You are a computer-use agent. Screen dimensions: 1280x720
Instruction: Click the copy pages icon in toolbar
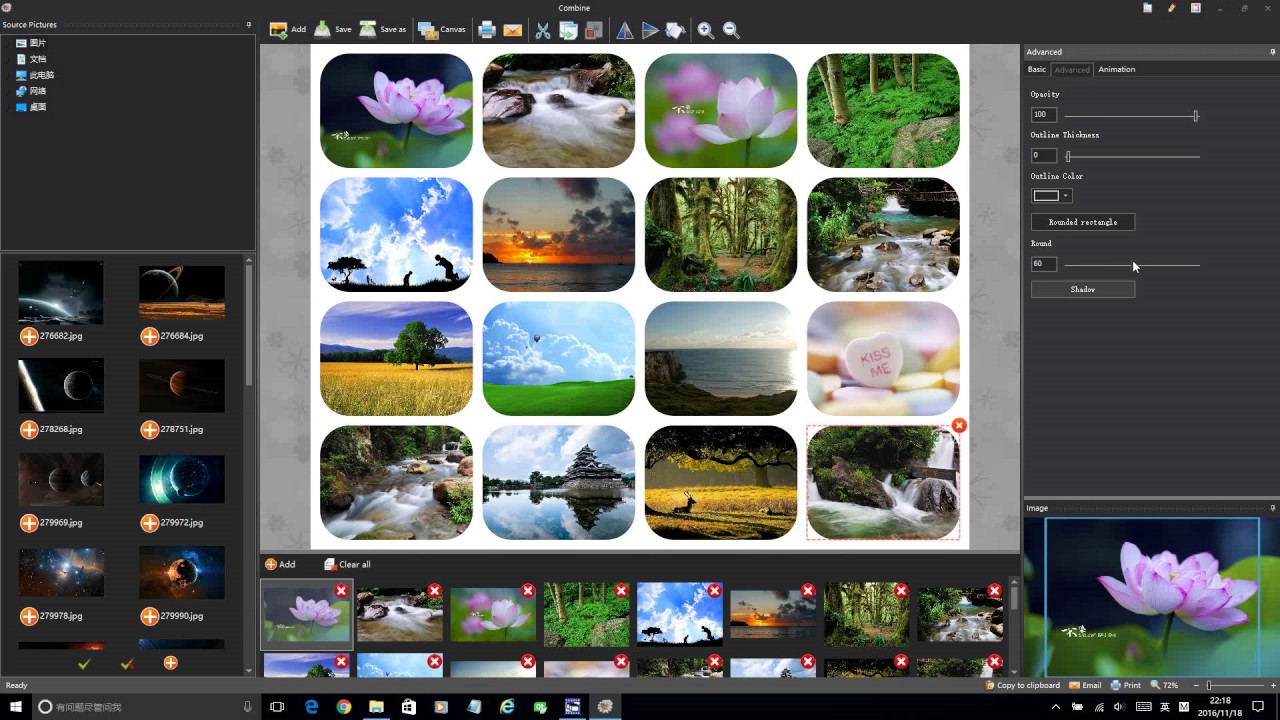pyautogui.click(x=568, y=30)
